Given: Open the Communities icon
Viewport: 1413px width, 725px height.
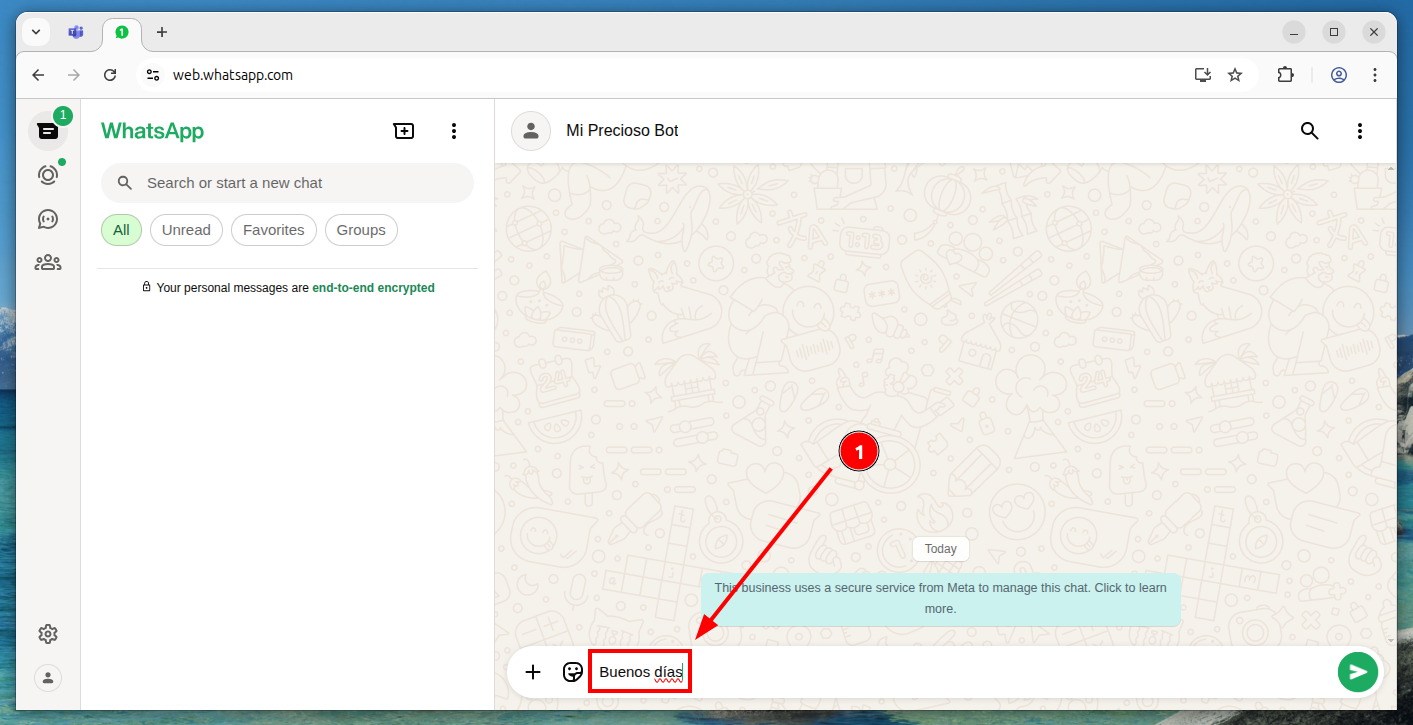Looking at the screenshot, I should [x=47, y=263].
